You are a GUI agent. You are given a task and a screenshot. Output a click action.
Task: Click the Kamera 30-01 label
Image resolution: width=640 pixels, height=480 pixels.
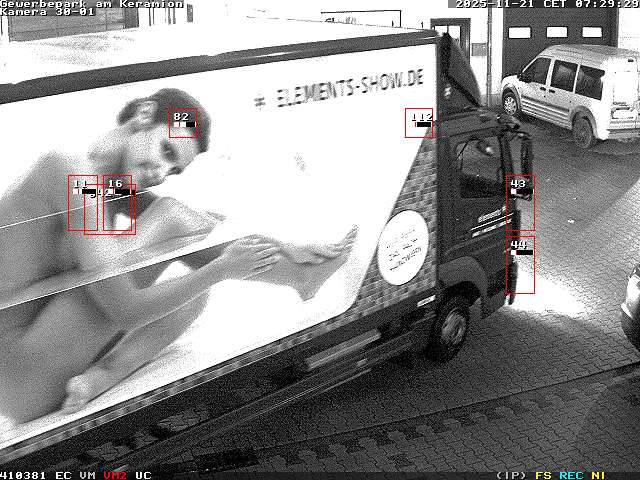point(48,12)
